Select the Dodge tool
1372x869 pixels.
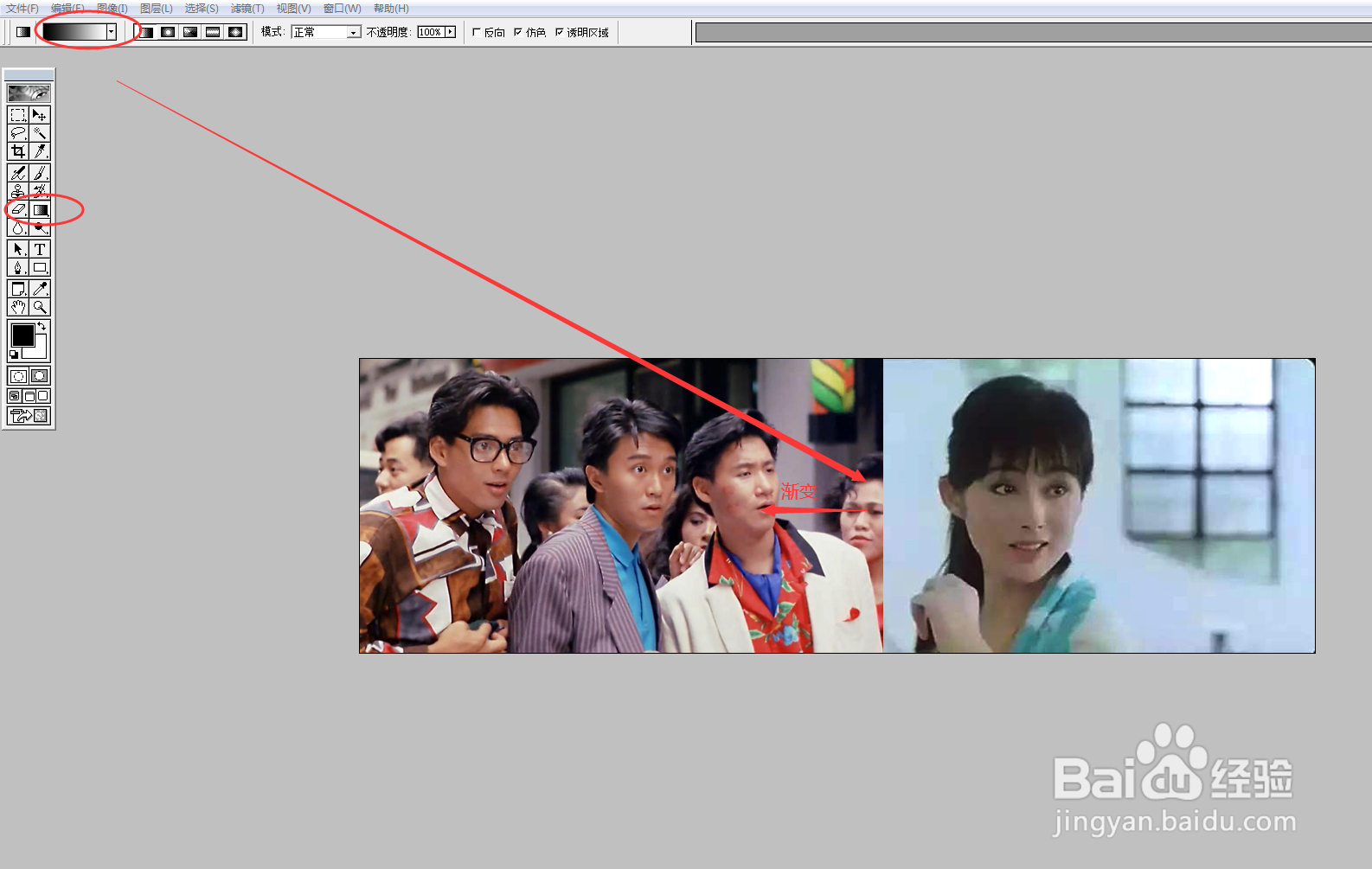(x=40, y=227)
